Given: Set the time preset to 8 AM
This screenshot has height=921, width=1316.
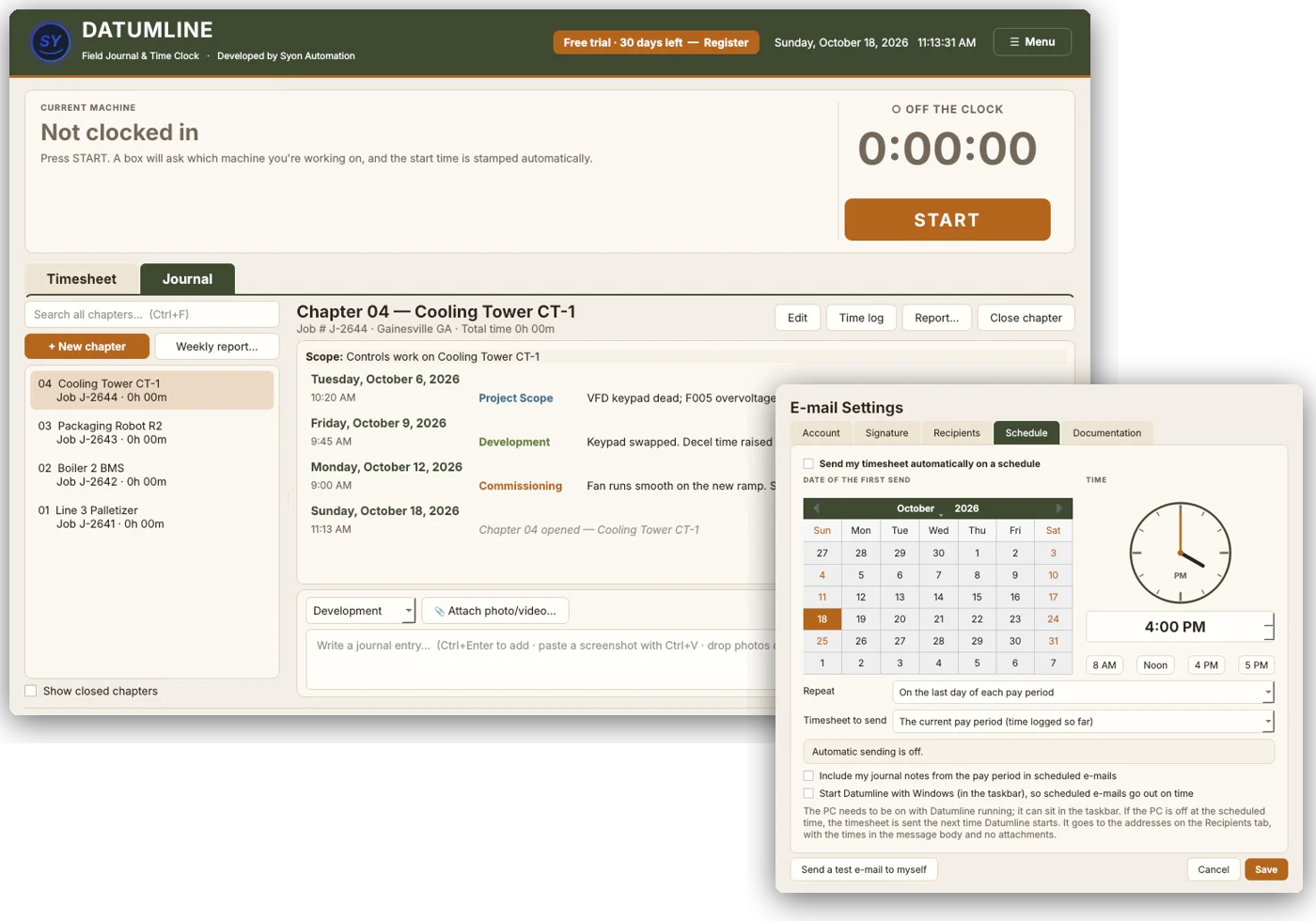Looking at the screenshot, I should tap(1104, 665).
